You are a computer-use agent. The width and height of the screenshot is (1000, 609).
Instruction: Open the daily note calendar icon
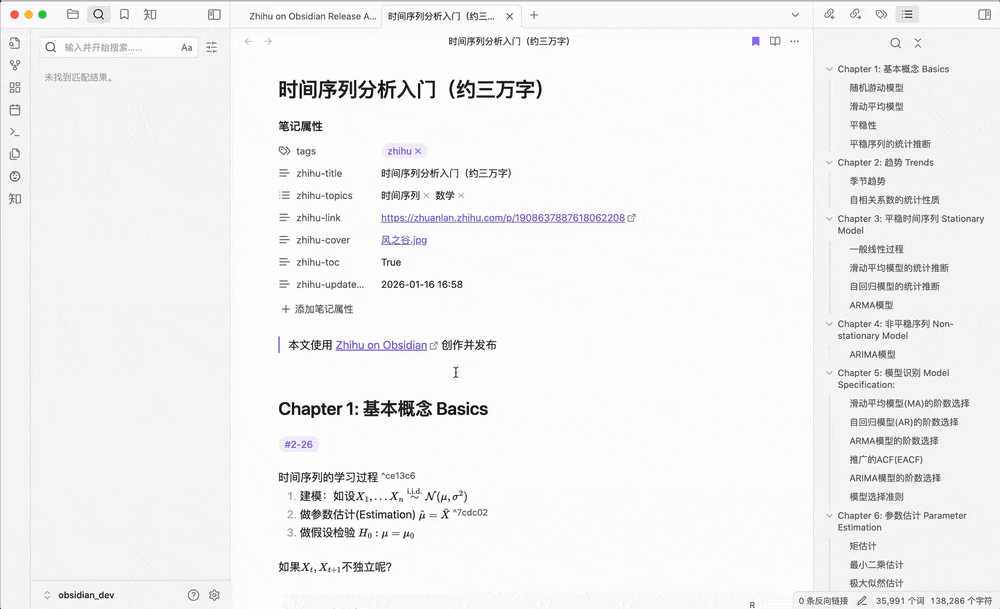tap(14, 110)
